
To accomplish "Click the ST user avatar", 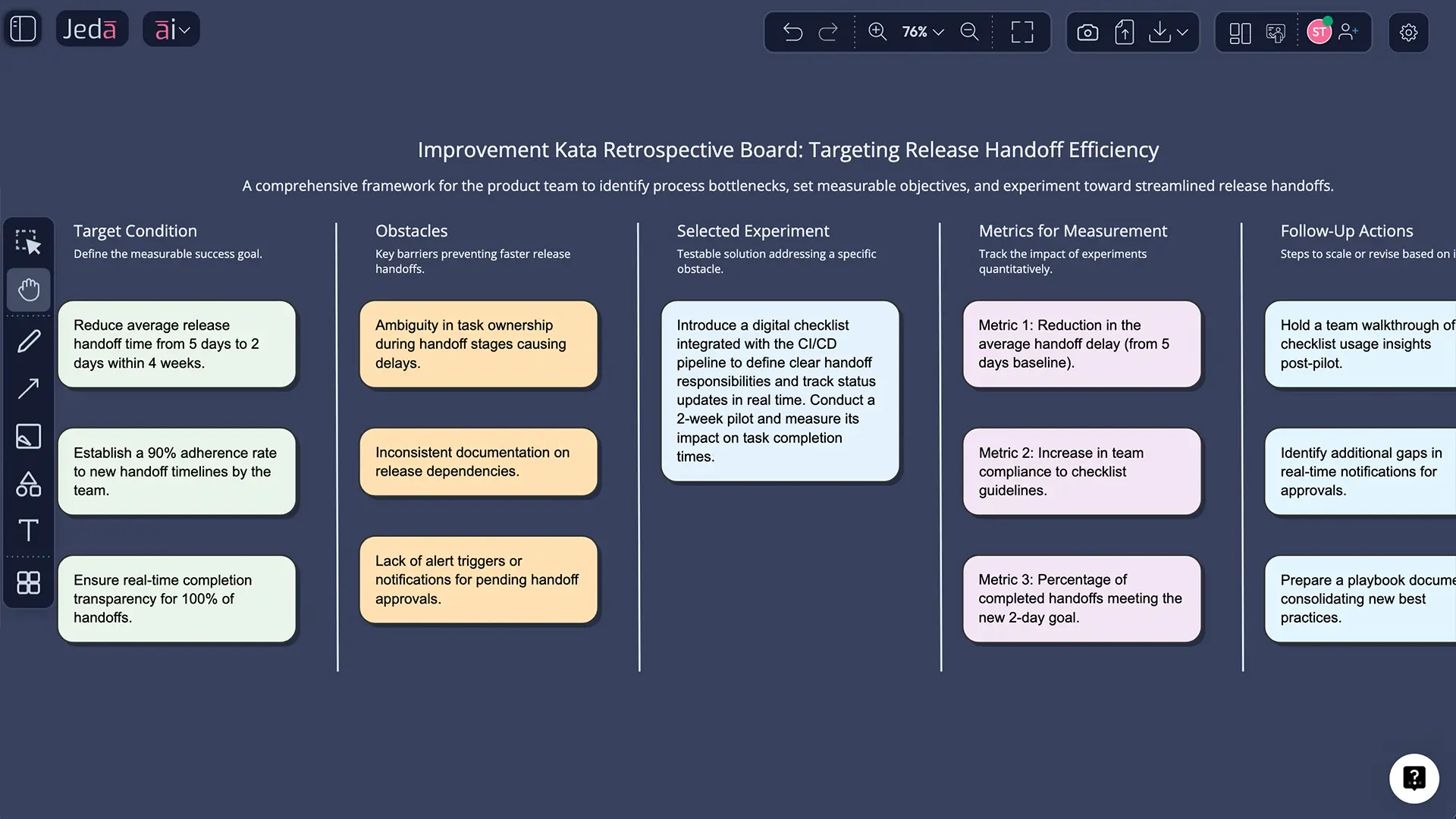I will click(1319, 32).
